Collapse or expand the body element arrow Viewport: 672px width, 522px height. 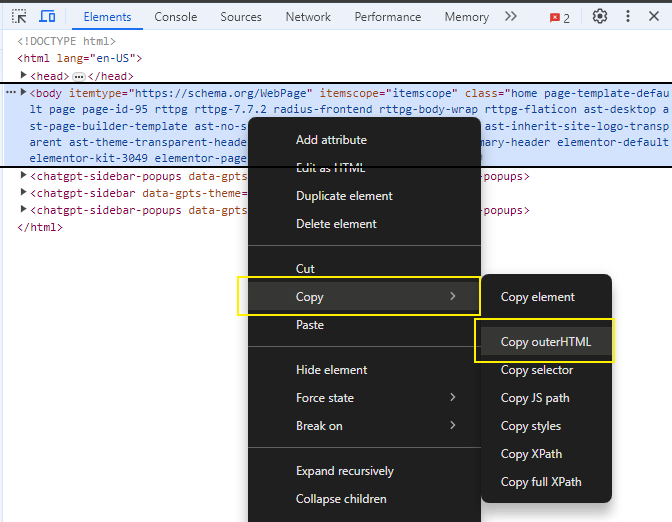tap(24, 92)
